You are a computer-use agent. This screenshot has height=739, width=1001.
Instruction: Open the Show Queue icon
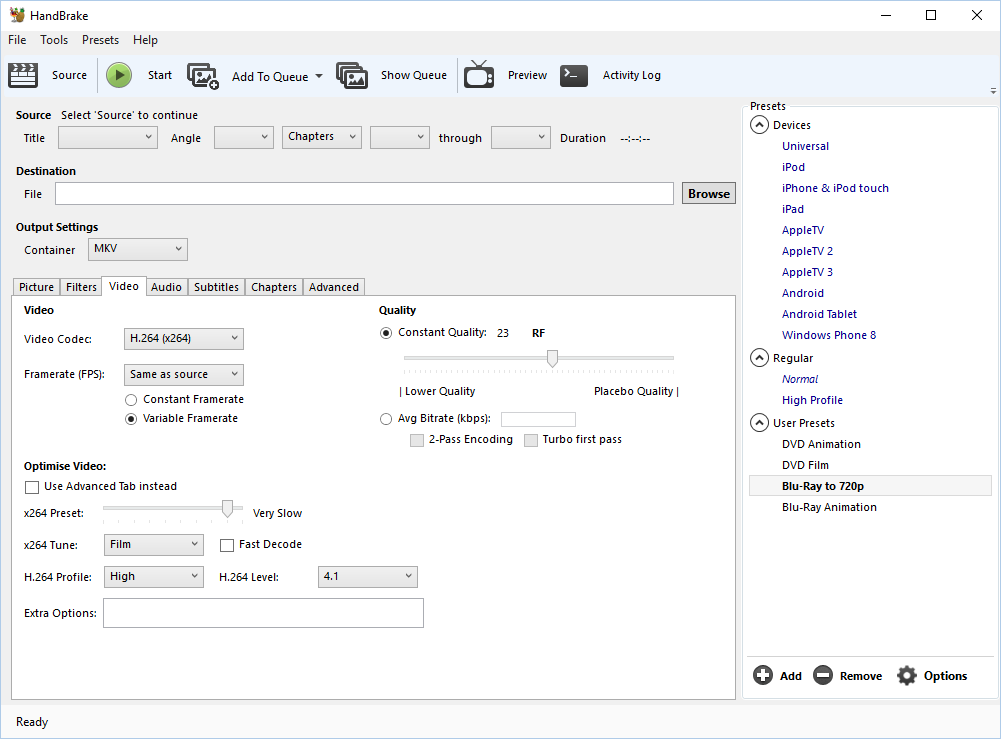[x=352, y=76]
